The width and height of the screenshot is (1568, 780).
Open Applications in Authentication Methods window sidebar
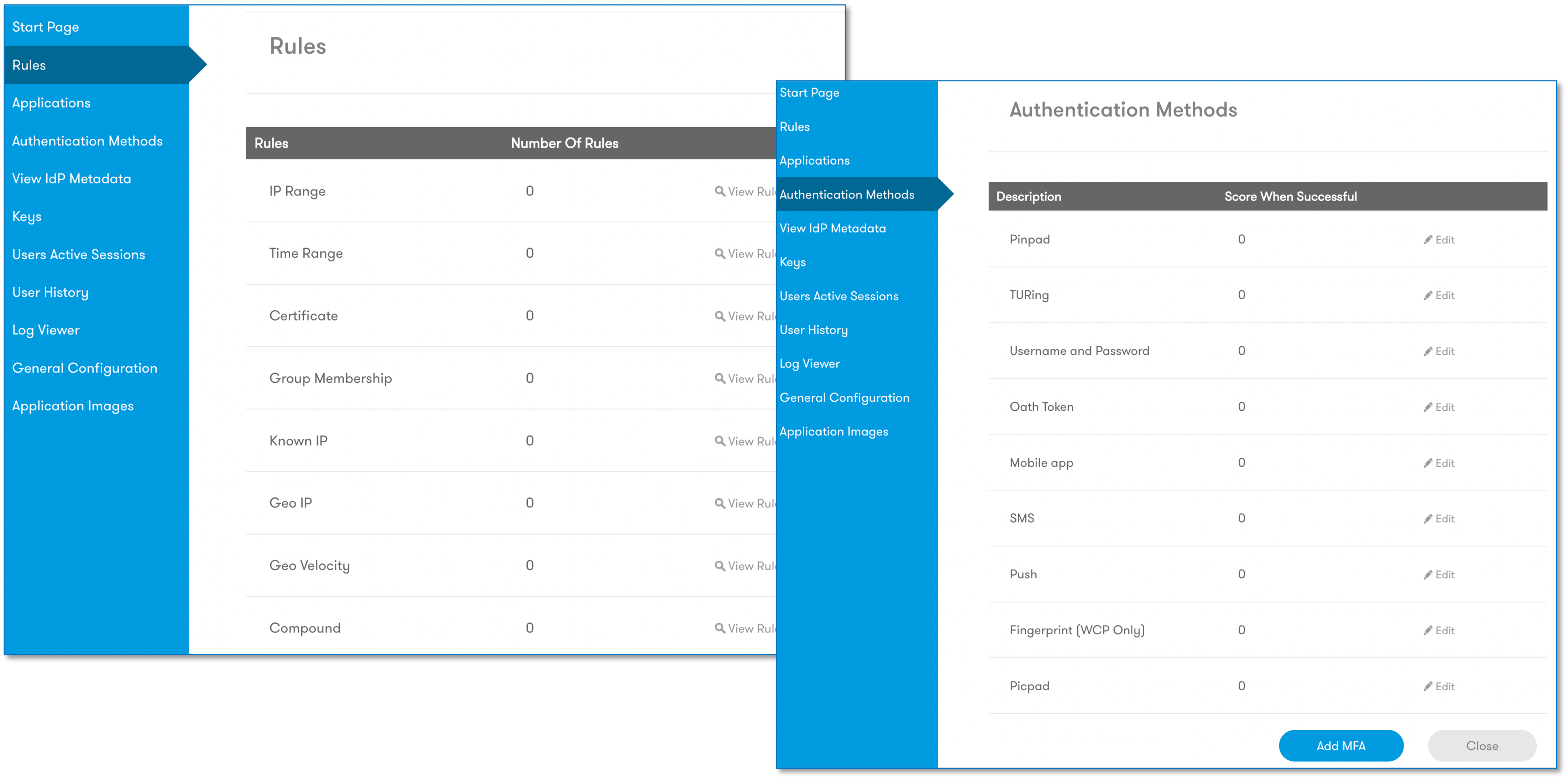coord(814,161)
